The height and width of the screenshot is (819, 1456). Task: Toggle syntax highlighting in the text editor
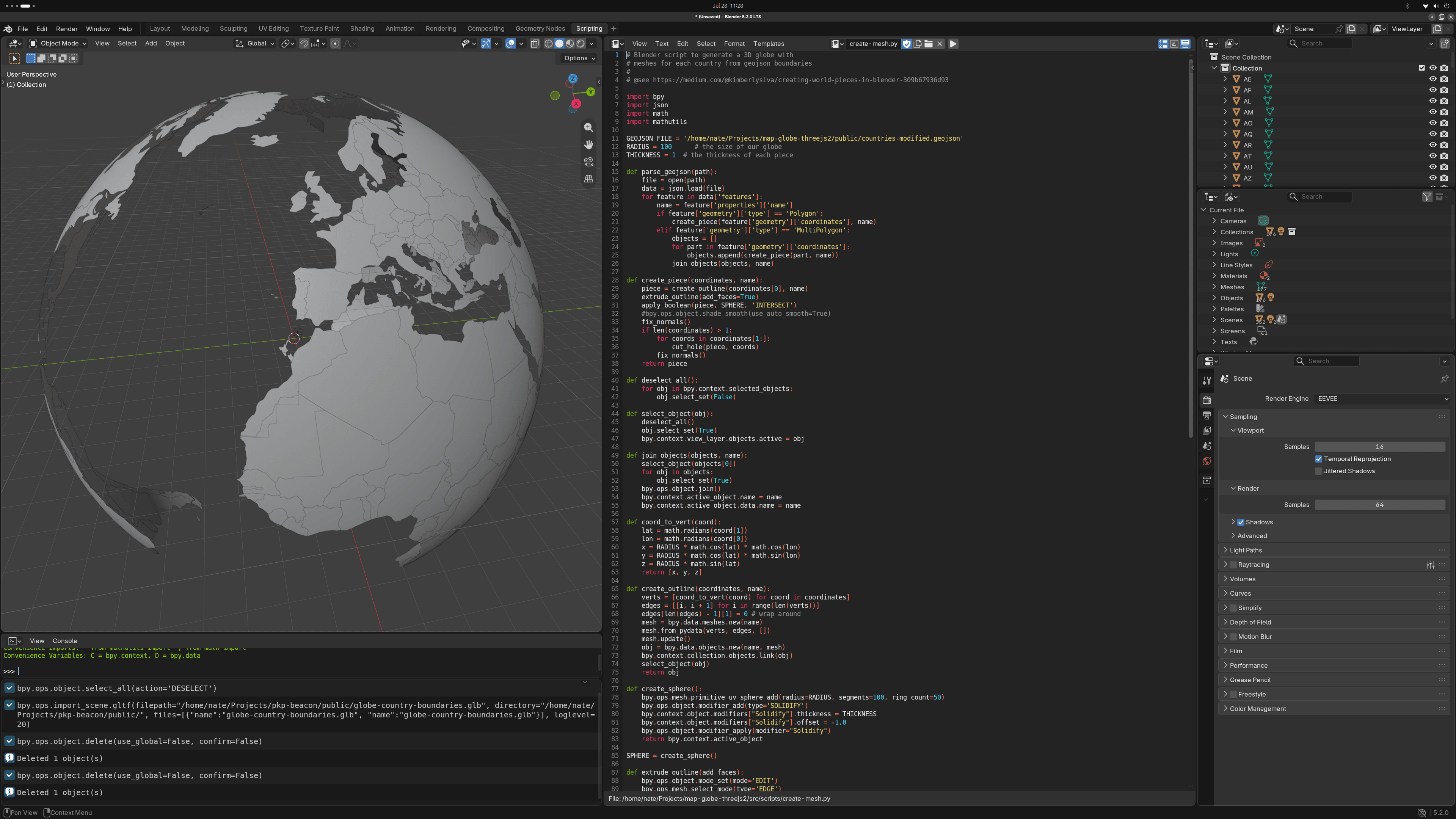(1185, 44)
